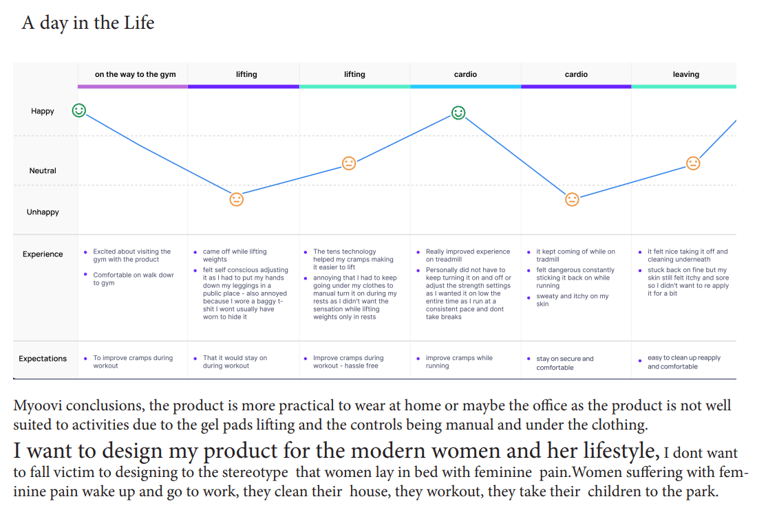
Task: Select the "Experience" row label
Action: click(42, 254)
